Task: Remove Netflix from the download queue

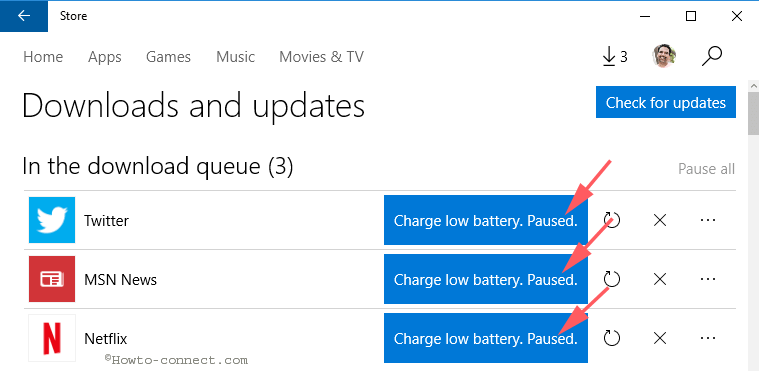Action: click(660, 338)
